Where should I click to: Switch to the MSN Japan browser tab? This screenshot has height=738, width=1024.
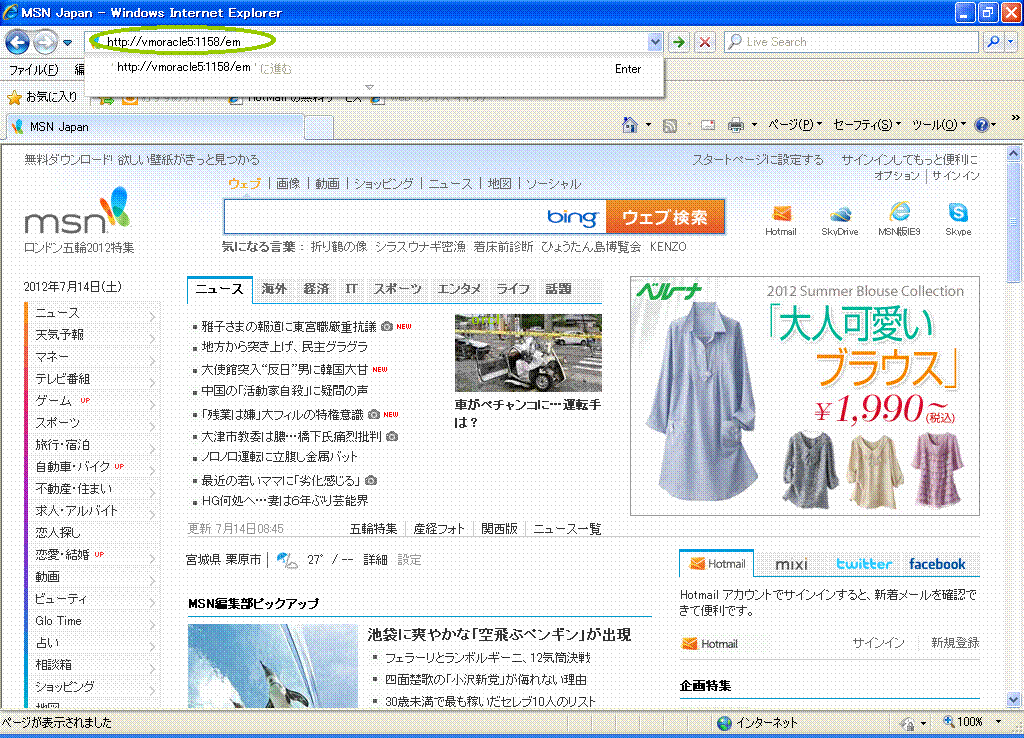(x=155, y=127)
